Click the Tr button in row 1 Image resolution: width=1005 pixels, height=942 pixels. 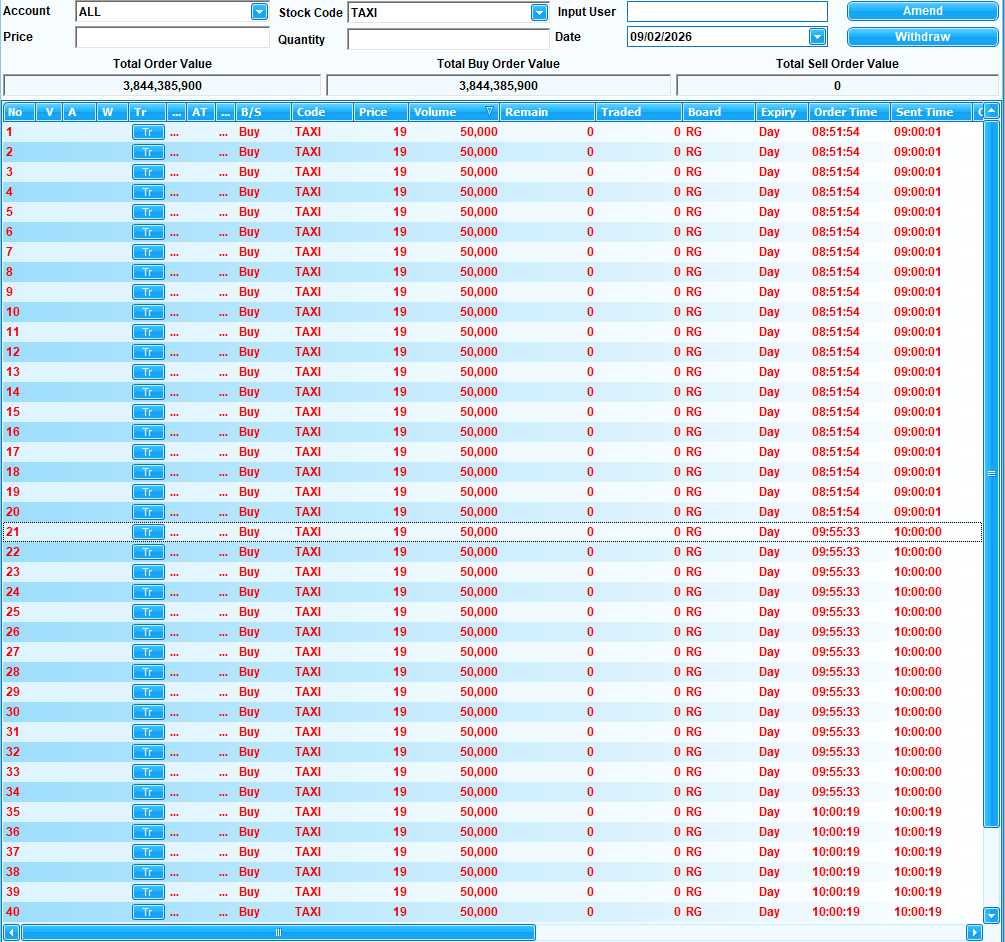[147, 132]
